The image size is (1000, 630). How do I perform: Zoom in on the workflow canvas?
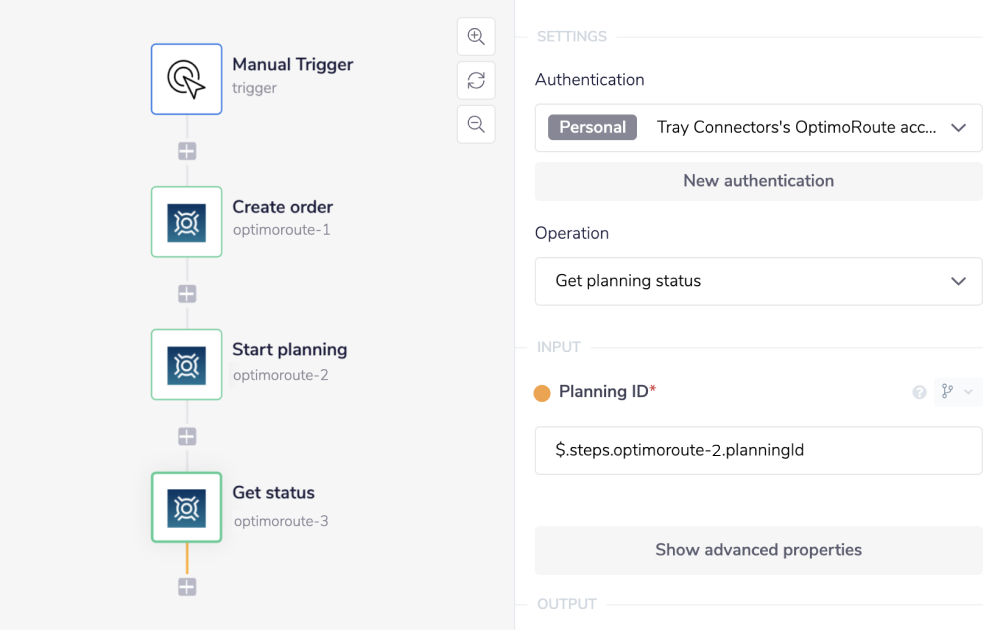coord(476,37)
